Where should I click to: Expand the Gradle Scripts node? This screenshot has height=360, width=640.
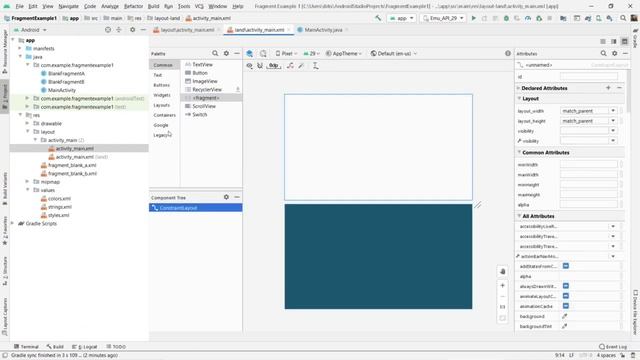12,223
